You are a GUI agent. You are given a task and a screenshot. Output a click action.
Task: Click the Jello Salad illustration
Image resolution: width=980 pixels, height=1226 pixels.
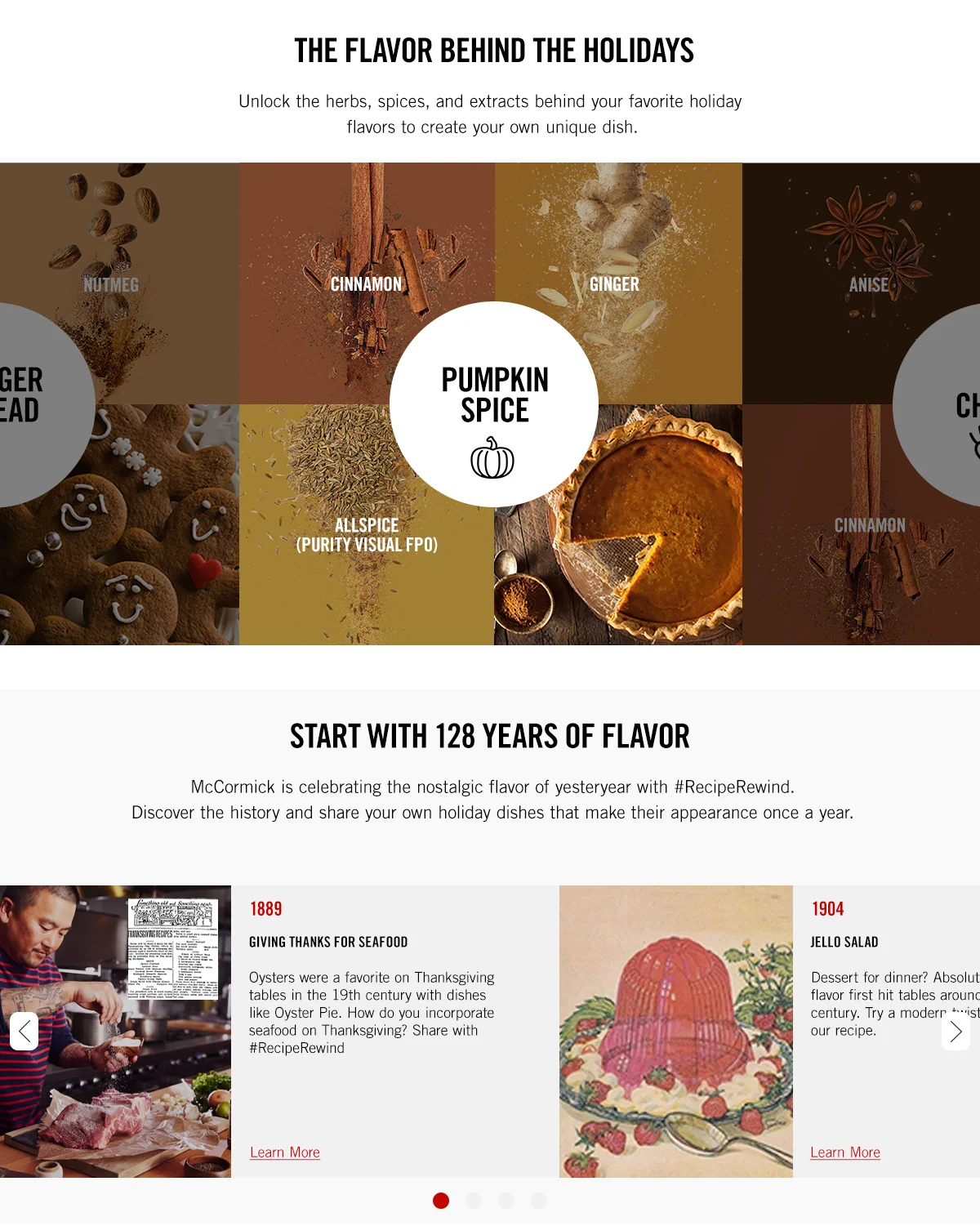pyautogui.click(x=676, y=1031)
